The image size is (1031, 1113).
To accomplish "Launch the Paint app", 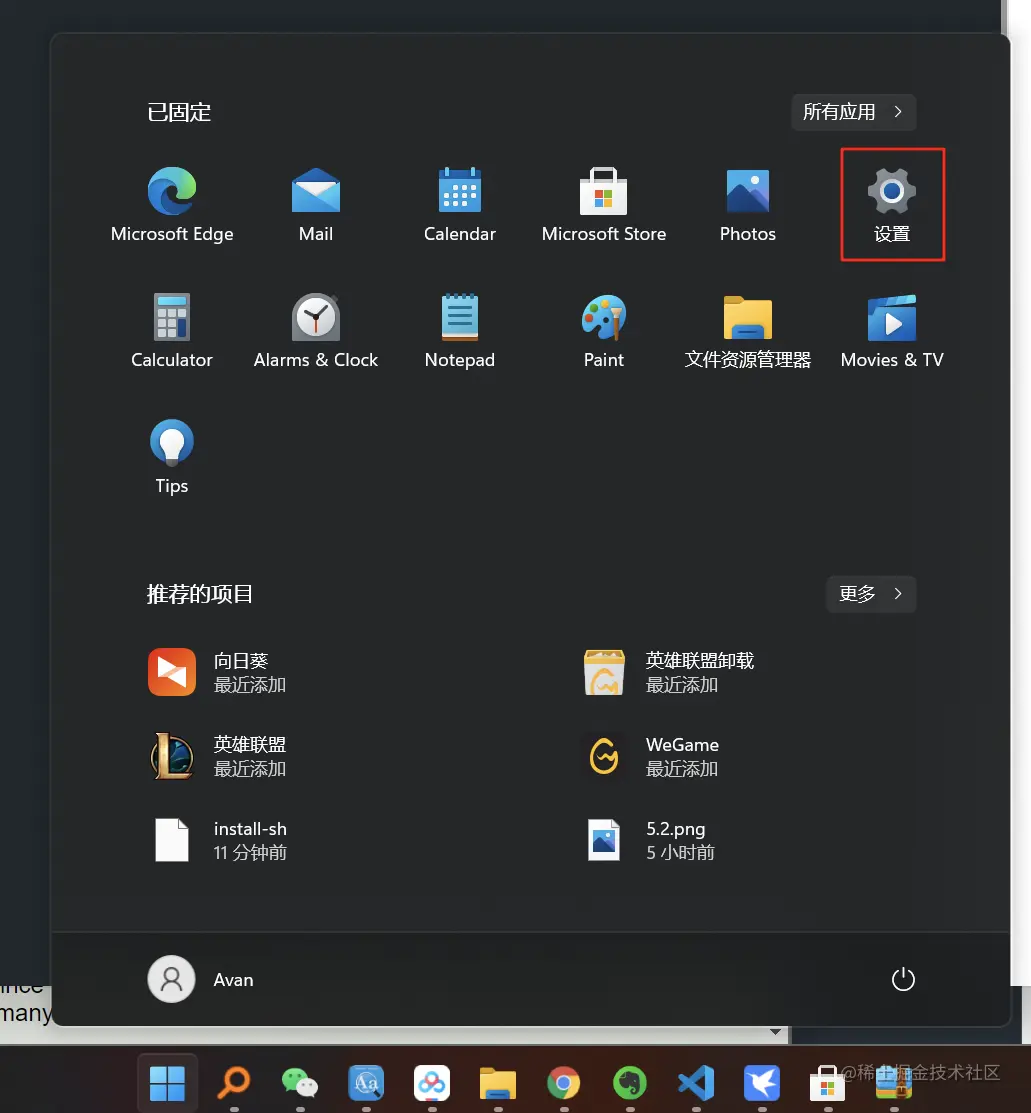I will [604, 331].
